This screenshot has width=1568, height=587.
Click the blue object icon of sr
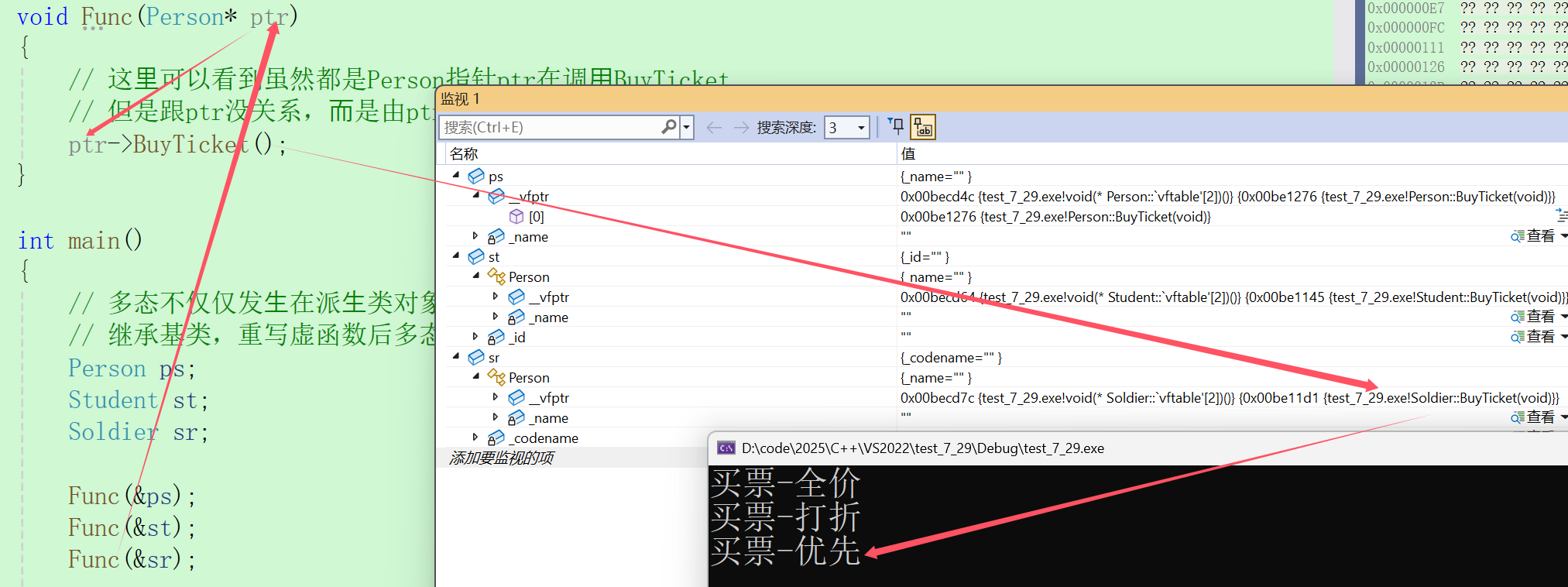476,358
